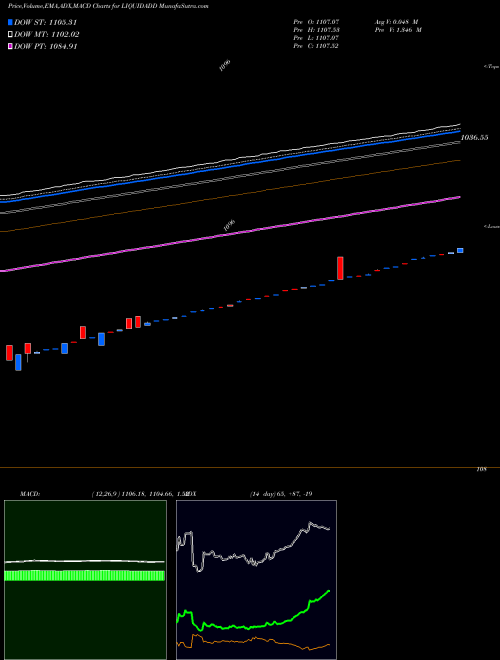Click the 'MACD:' panel heading
Viewport: 500px width, 660px height.
click(x=30, y=494)
